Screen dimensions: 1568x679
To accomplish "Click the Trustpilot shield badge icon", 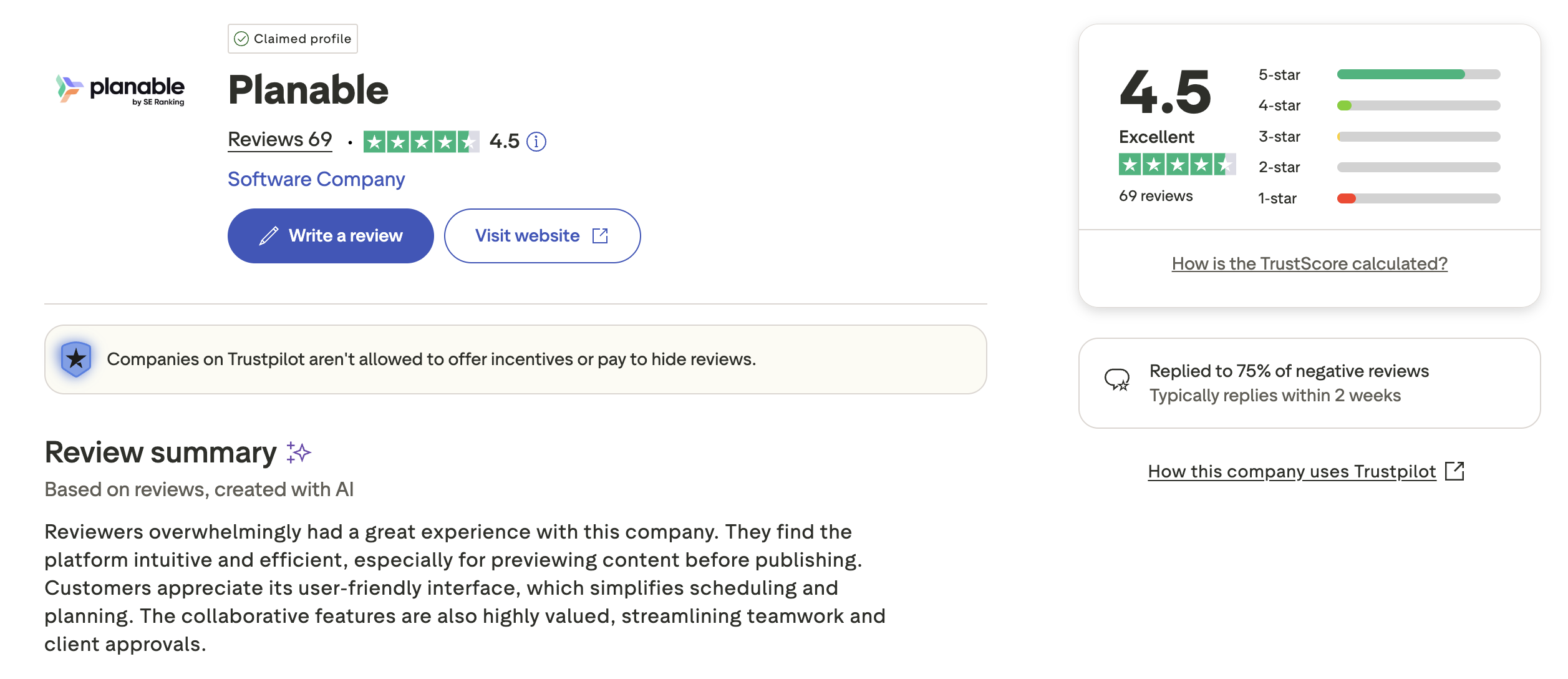I will tap(75, 359).
